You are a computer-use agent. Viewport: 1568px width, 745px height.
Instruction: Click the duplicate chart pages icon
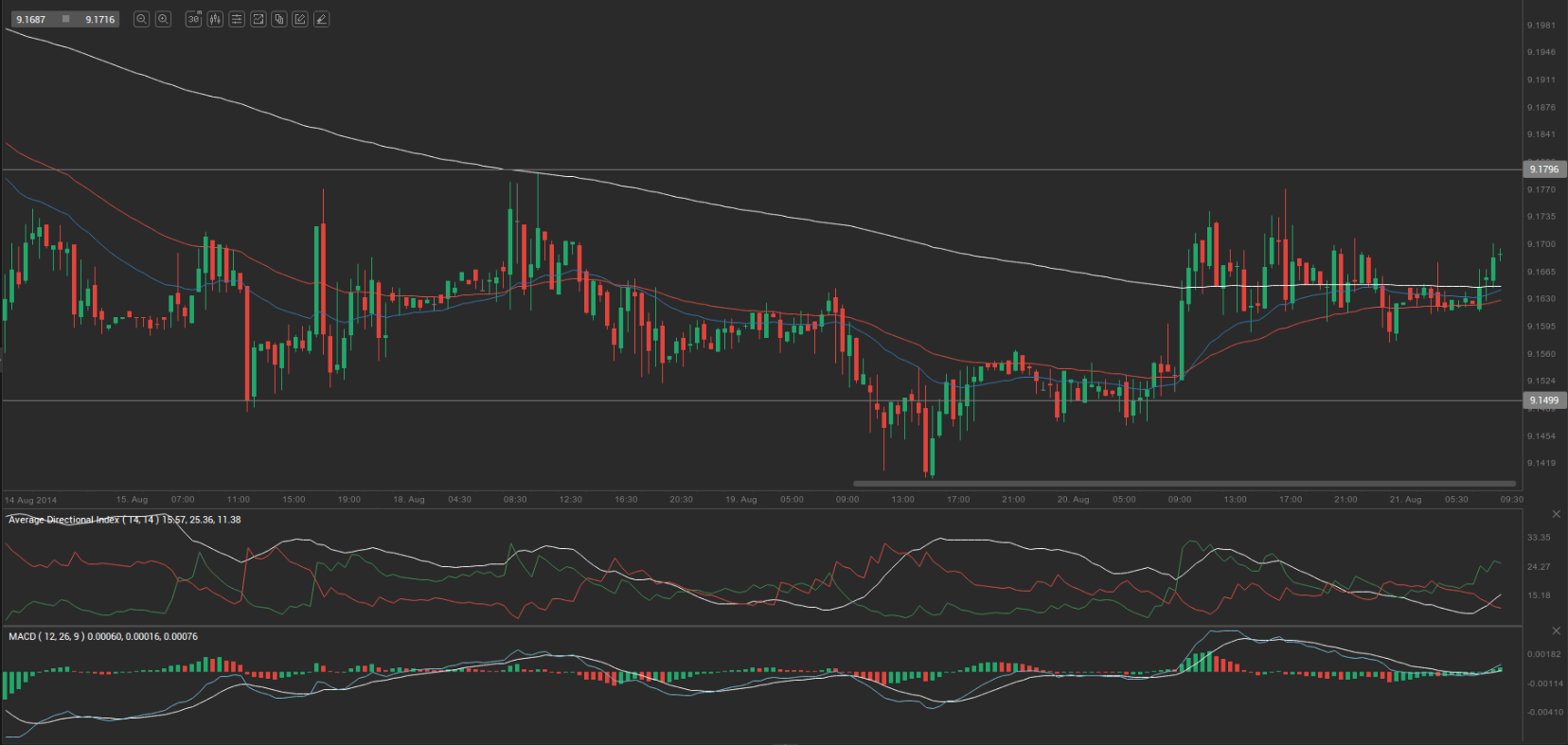click(279, 19)
